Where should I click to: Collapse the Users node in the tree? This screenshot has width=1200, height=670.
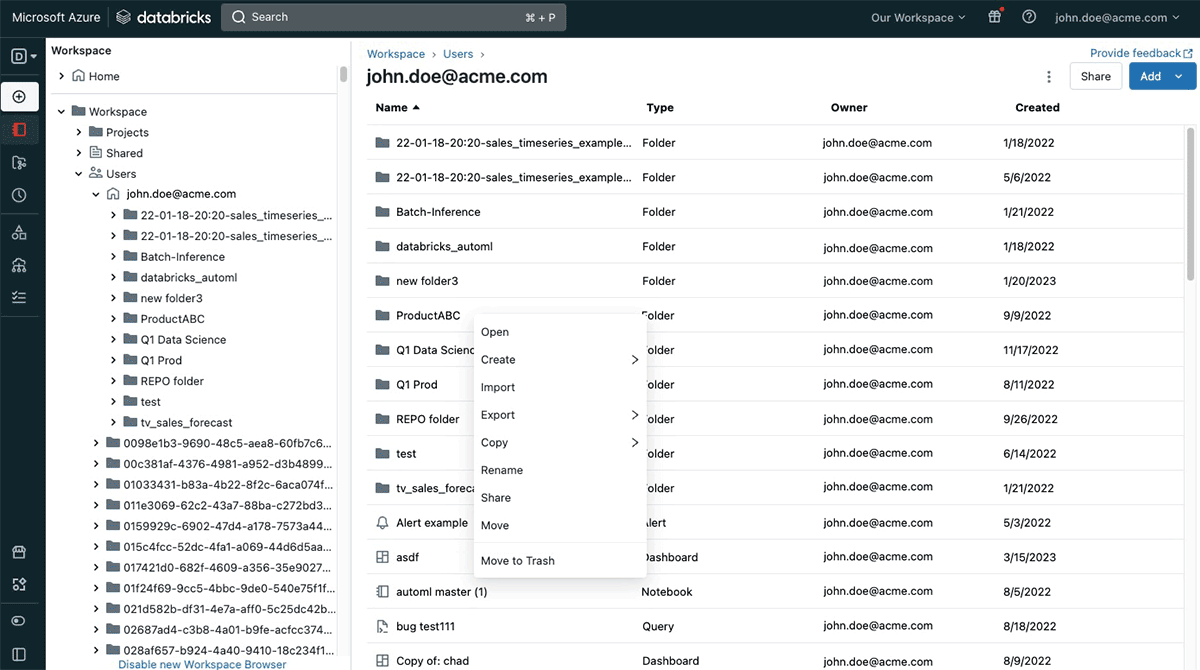tap(78, 173)
